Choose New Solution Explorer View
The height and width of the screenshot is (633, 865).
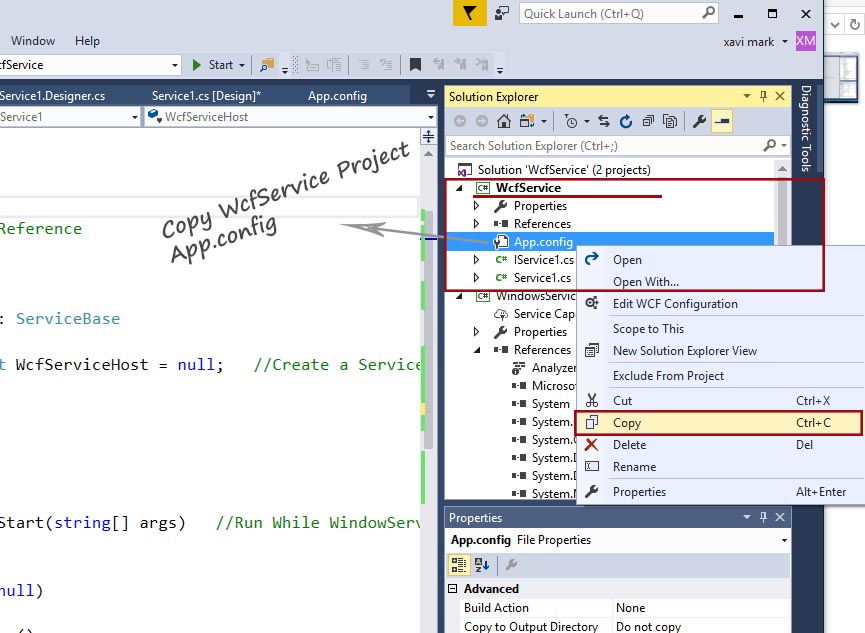click(x=685, y=350)
